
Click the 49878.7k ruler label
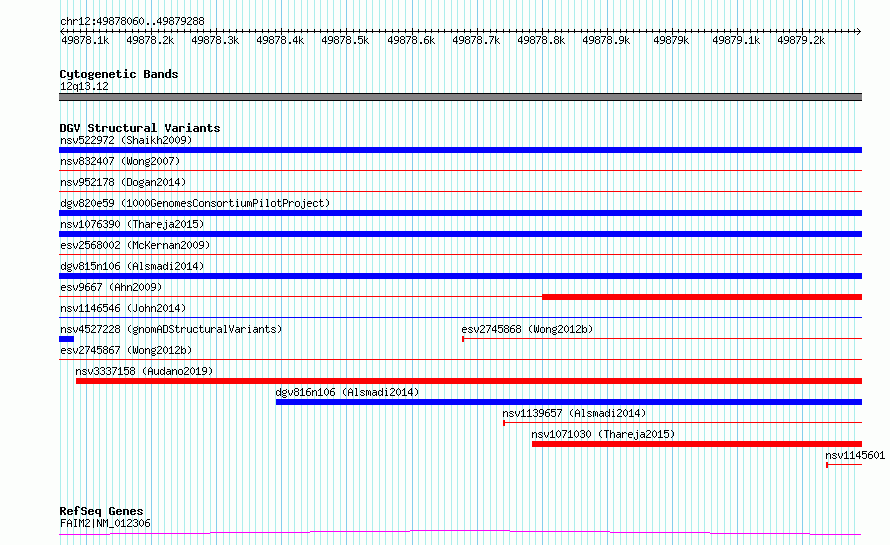[x=476, y=40]
